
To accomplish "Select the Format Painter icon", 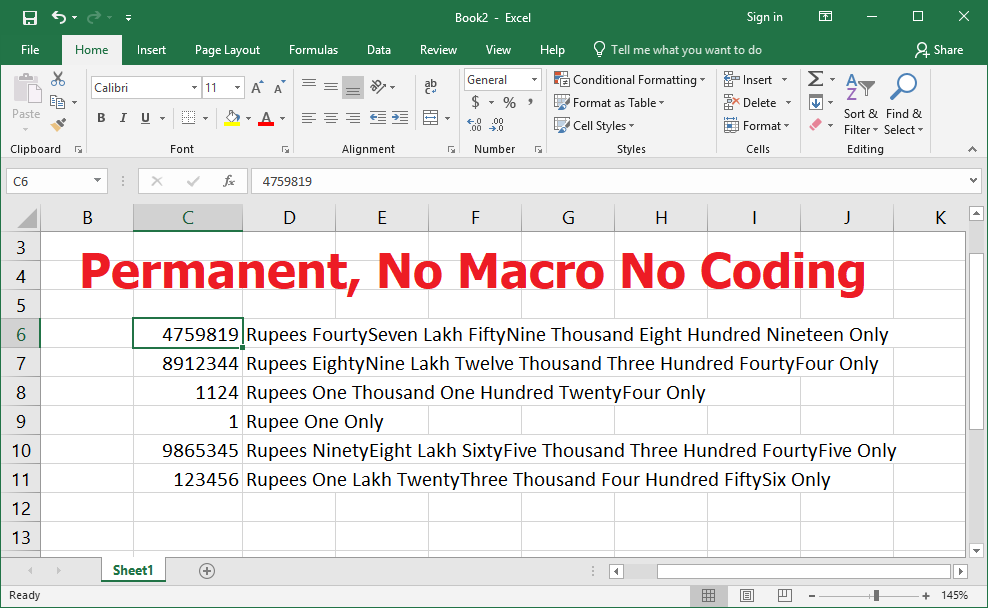I will pyautogui.click(x=56, y=126).
